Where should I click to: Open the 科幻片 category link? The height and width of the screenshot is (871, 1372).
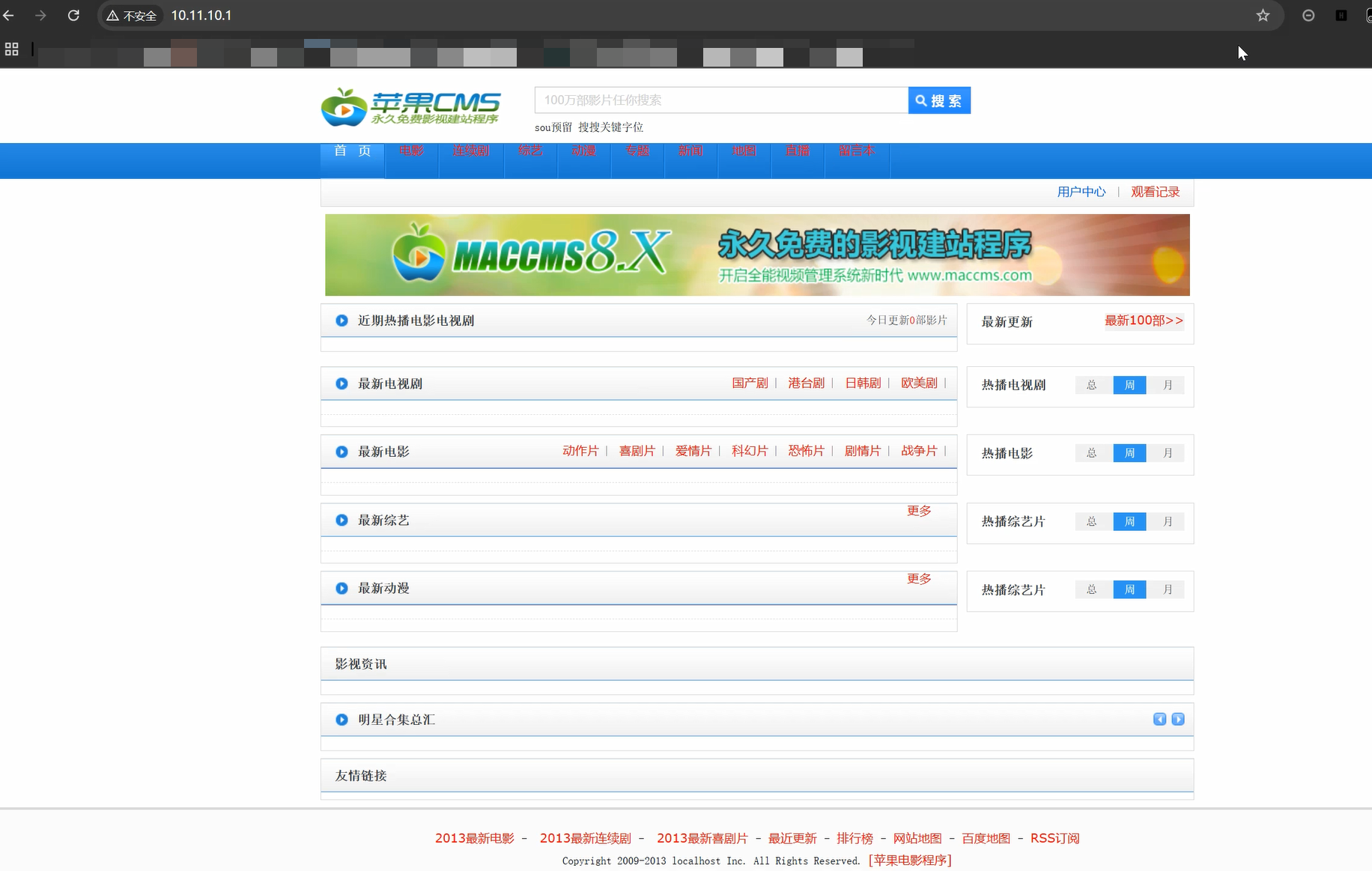[750, 451]
